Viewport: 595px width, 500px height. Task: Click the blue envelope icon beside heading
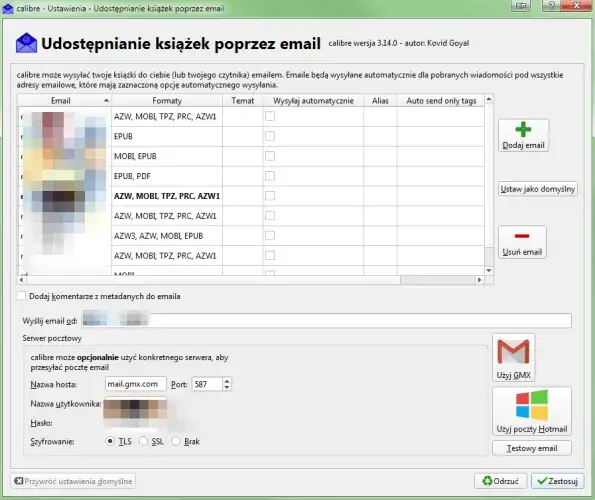point(27,42)
